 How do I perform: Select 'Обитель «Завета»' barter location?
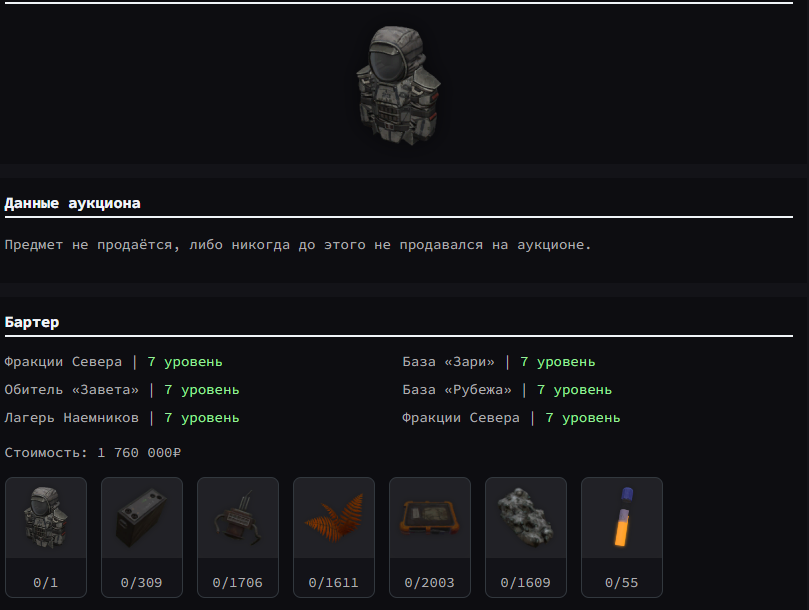click(72, 390)
